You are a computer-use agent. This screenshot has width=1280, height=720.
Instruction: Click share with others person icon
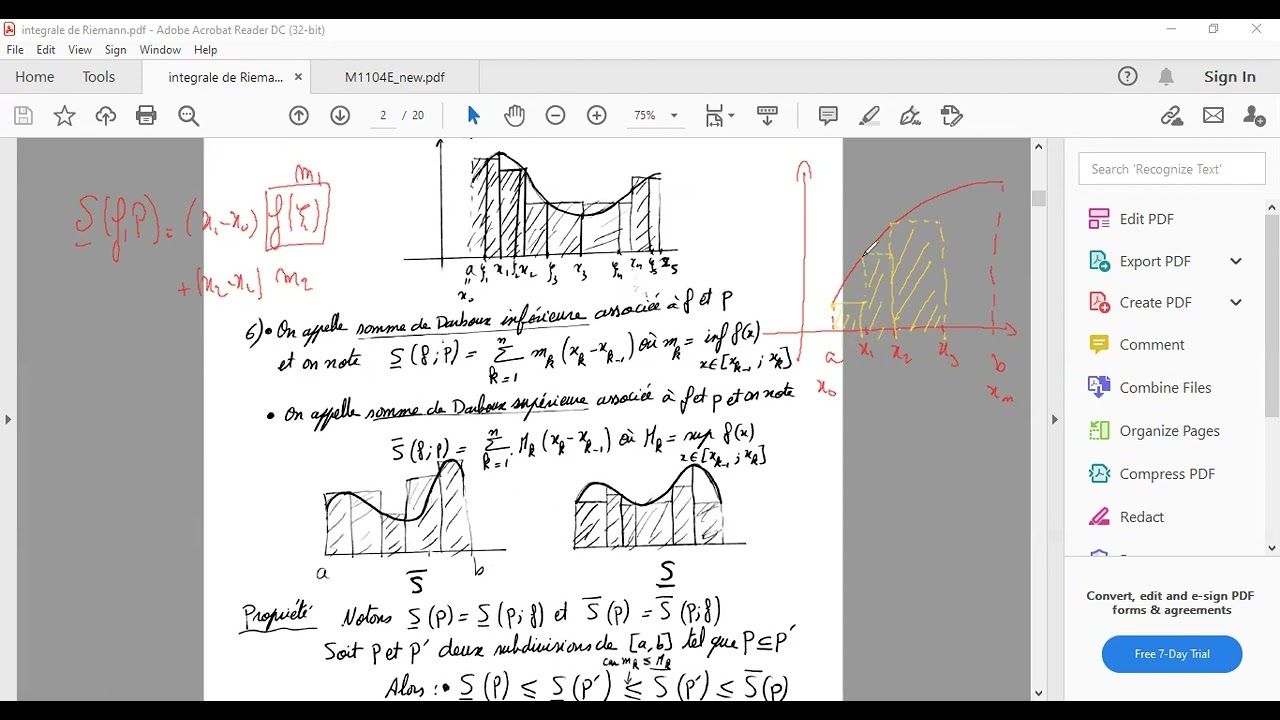1254,116
